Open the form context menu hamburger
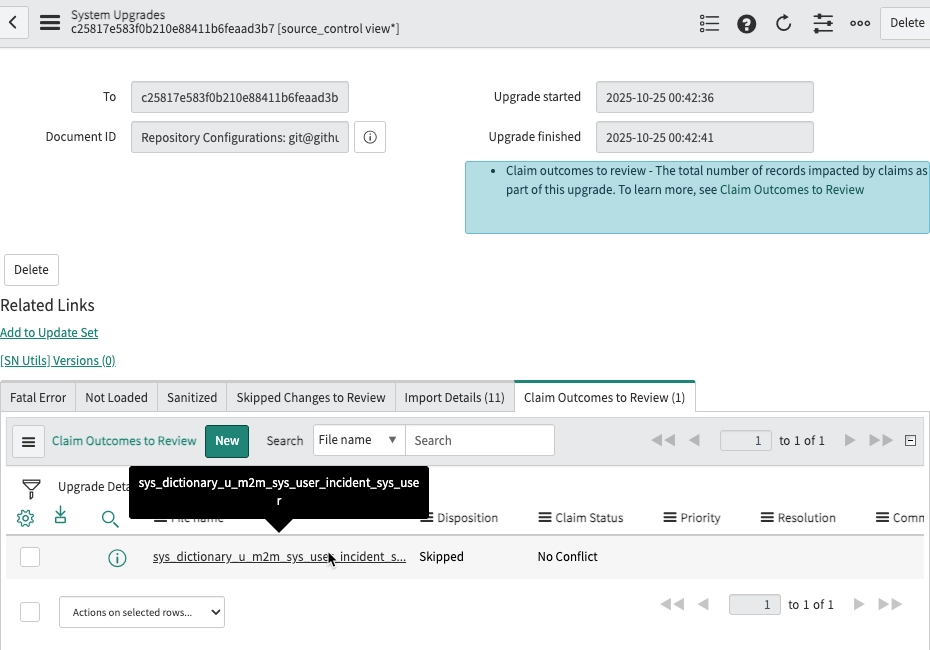 pyautogui.click(x=50, y=23)
